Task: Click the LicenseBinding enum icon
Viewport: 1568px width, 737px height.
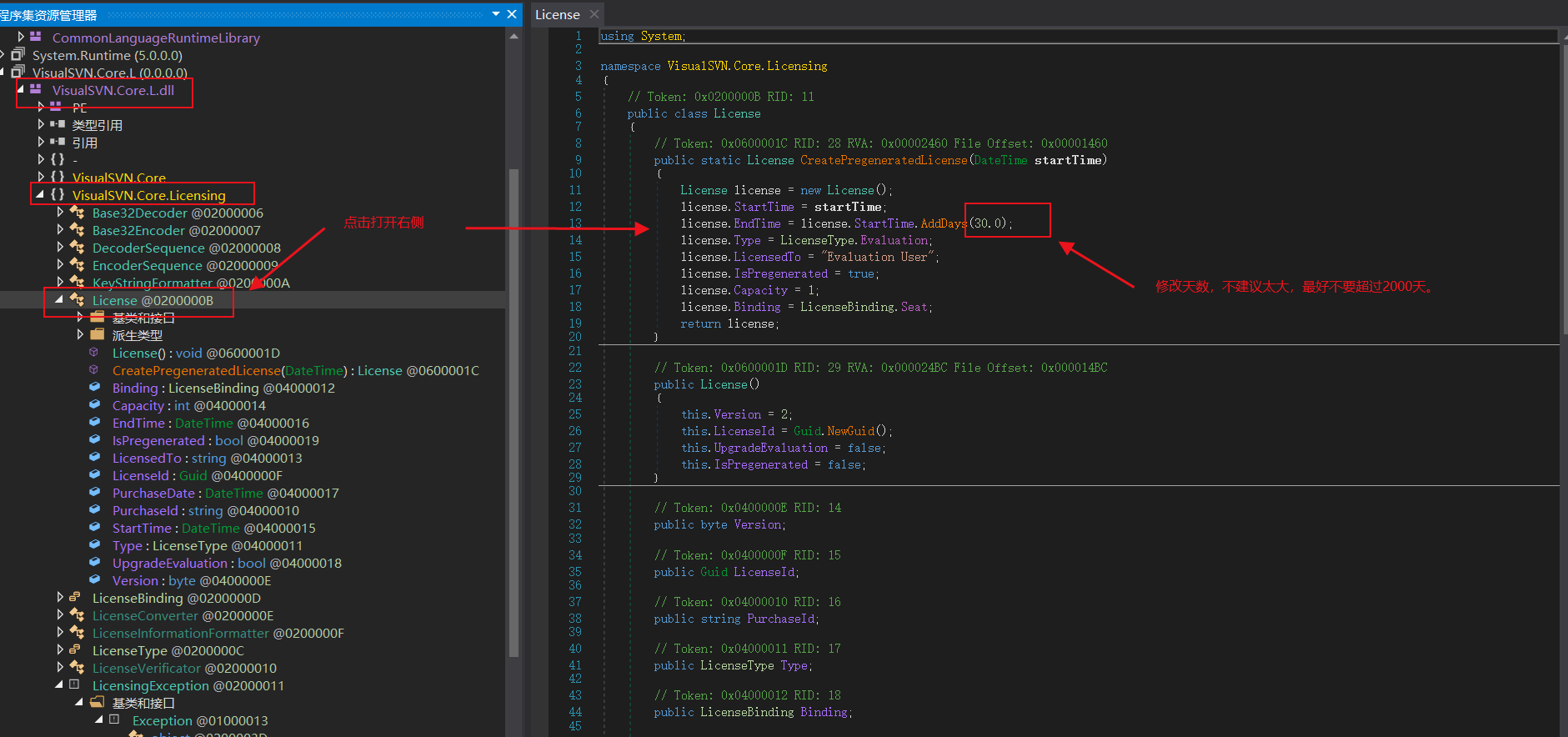Action: click(75, 597)
